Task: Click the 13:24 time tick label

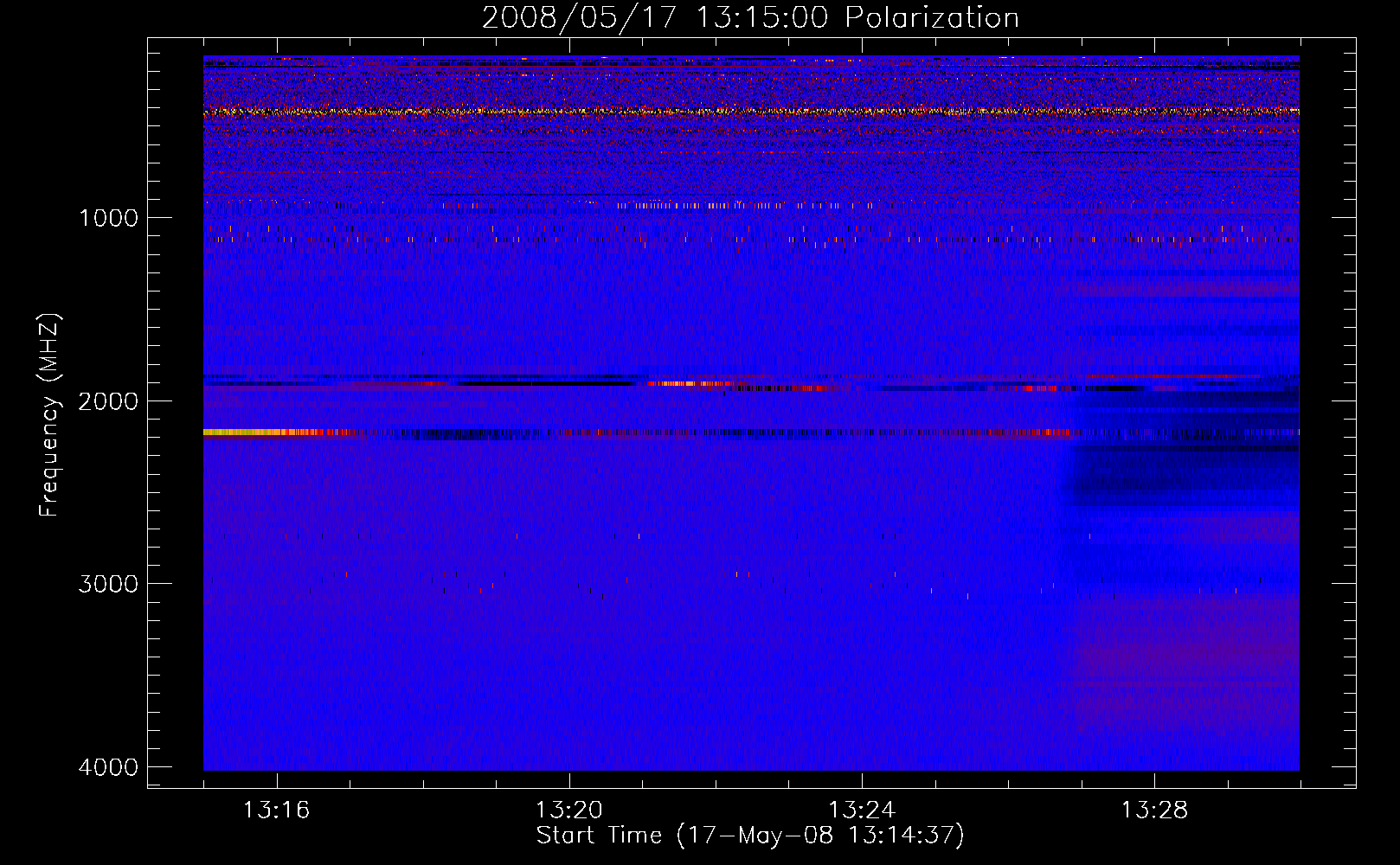Action: (862, 811)
